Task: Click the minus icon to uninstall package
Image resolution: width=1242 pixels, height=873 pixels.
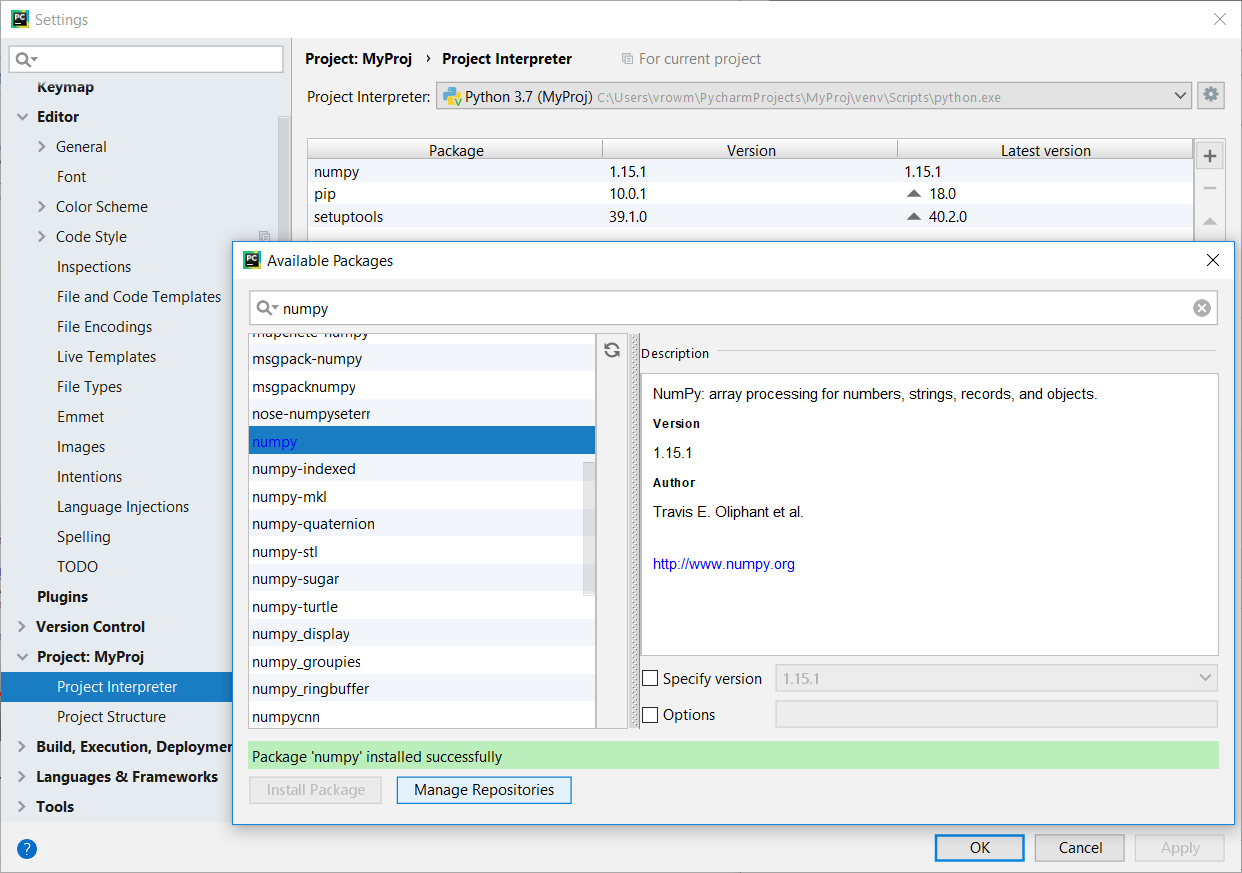Action: pos(1210,188)
